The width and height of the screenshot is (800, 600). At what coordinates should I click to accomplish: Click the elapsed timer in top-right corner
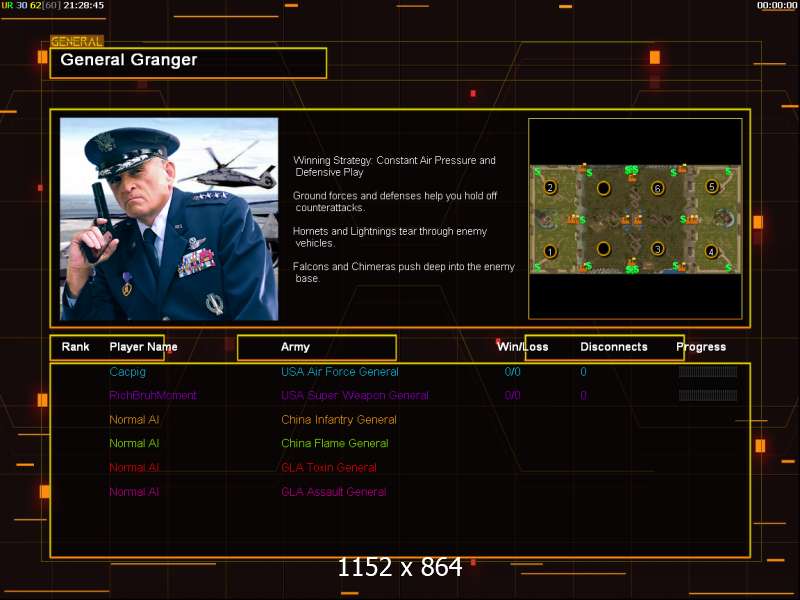(x=777, y=6)
